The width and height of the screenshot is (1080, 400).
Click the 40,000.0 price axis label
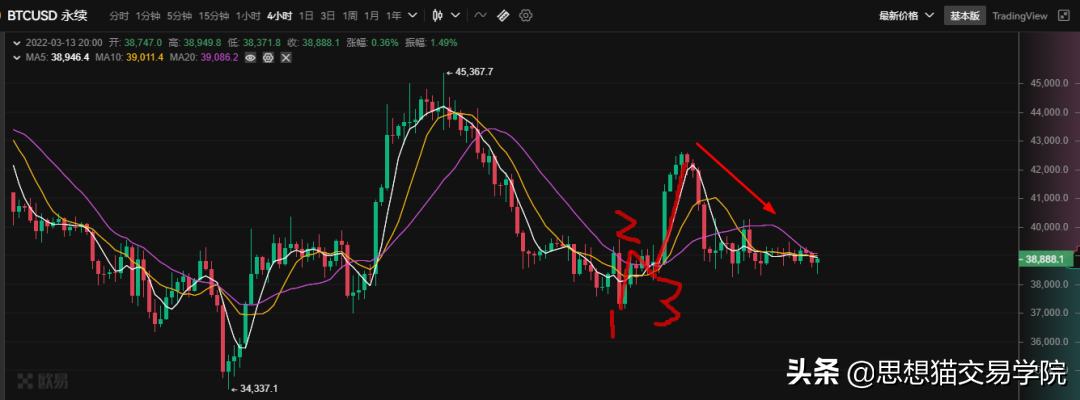click(x=1048, y=227)
